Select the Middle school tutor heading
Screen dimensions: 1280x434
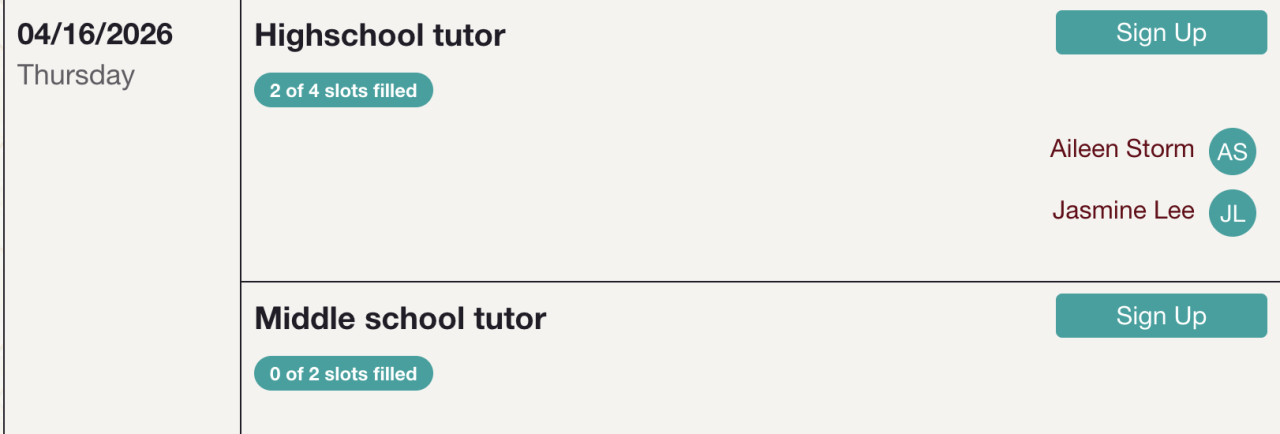coord(400,319)
